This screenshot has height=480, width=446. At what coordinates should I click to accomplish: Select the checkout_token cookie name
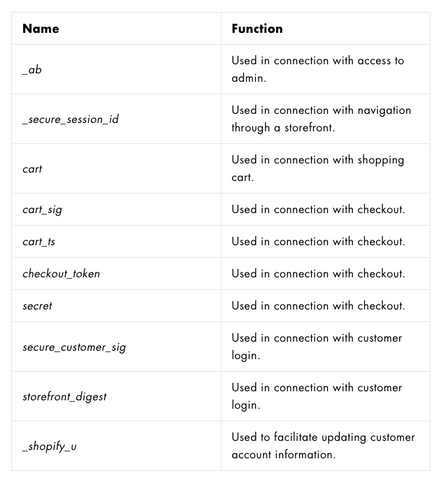point(61,274)
